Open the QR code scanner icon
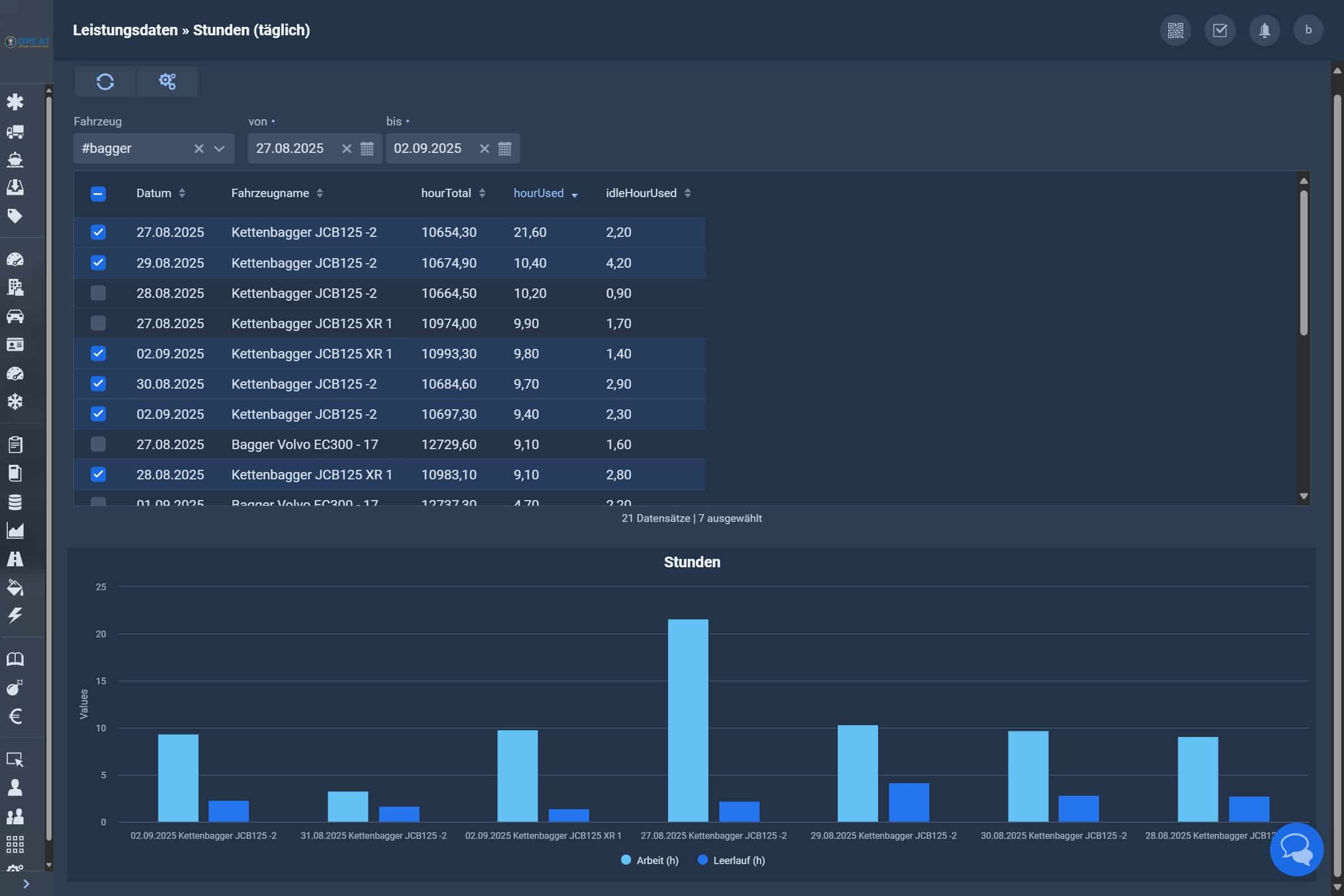The height and width of the screenshot is (896, 1344). (x=1175, y=30)
